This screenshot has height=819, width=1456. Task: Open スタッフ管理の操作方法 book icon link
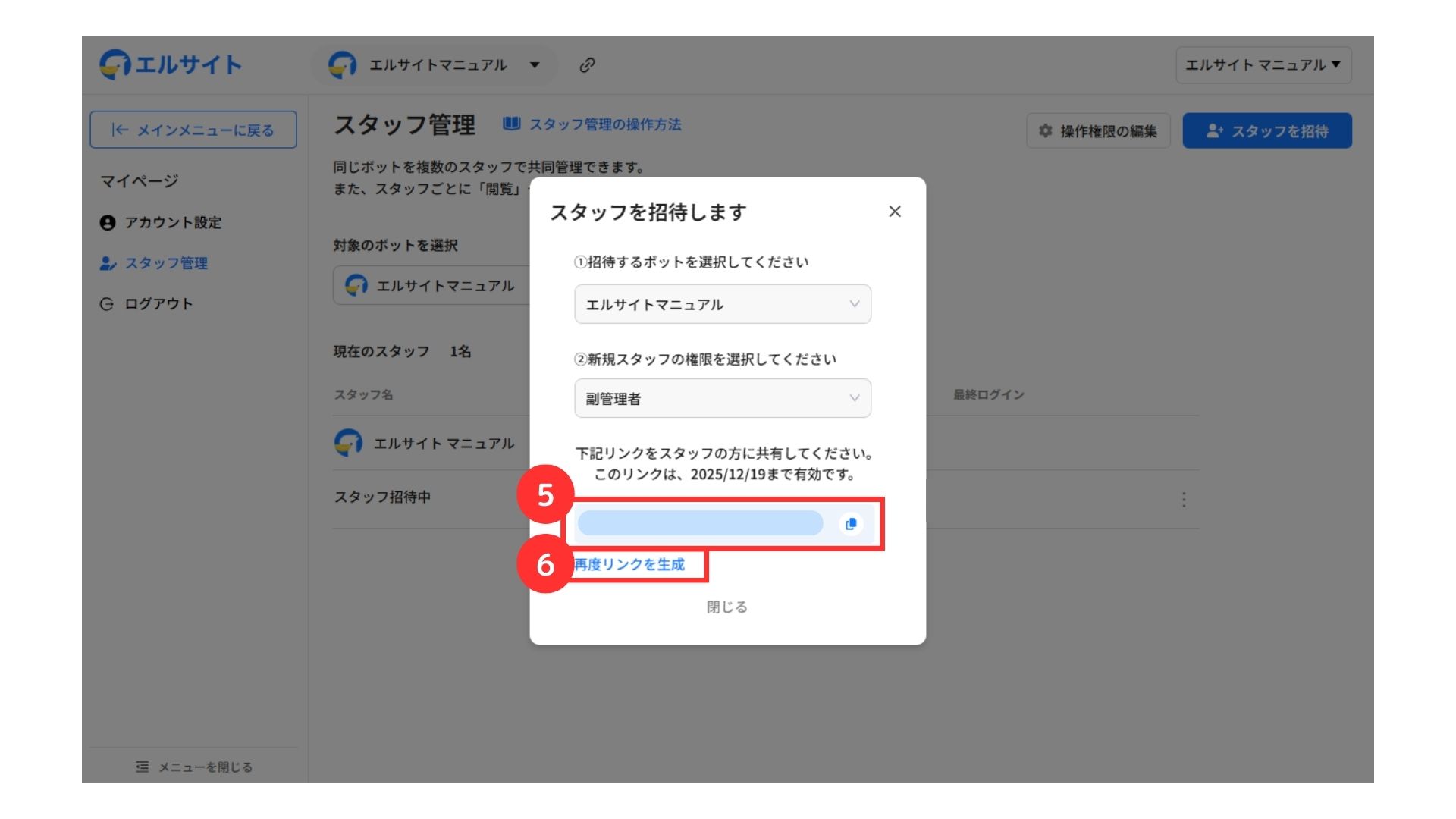click(512, 124)
